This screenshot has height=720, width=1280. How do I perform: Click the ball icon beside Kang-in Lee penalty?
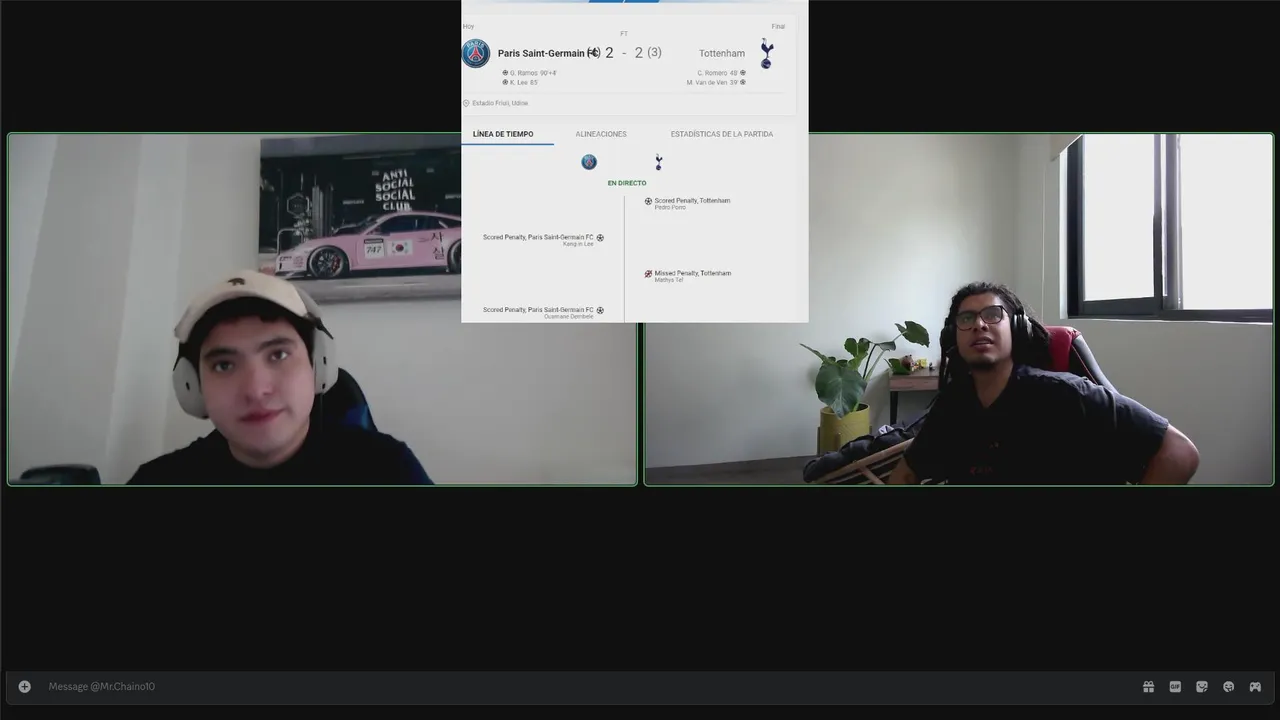pos(600,238)
